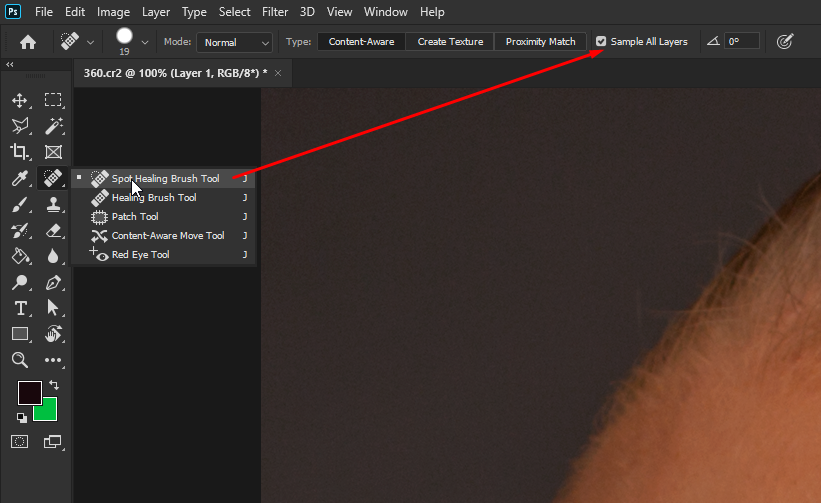Viewport: 821px width, 503px height.
Task: Select the Rectangle shape tool
Action: [20, 334]
